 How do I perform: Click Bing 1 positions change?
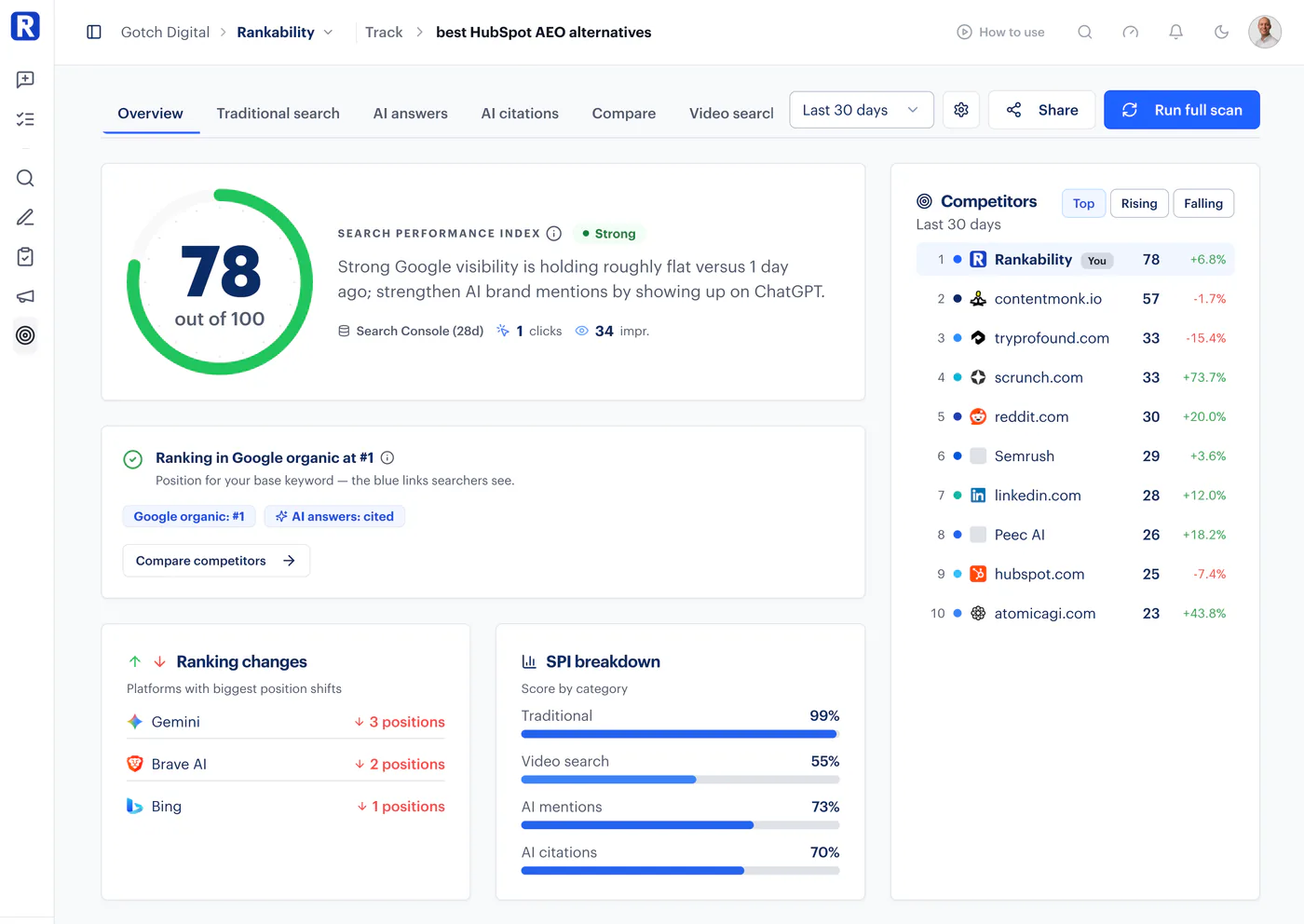[x=401, y=806]
